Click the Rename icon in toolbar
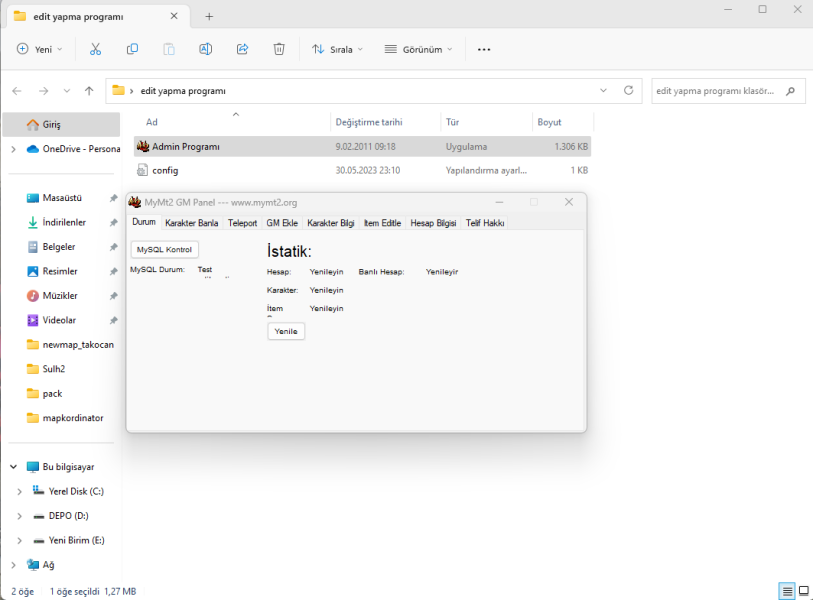The width and height of the screenshot is (813, 600). click(x=205, y=49)
